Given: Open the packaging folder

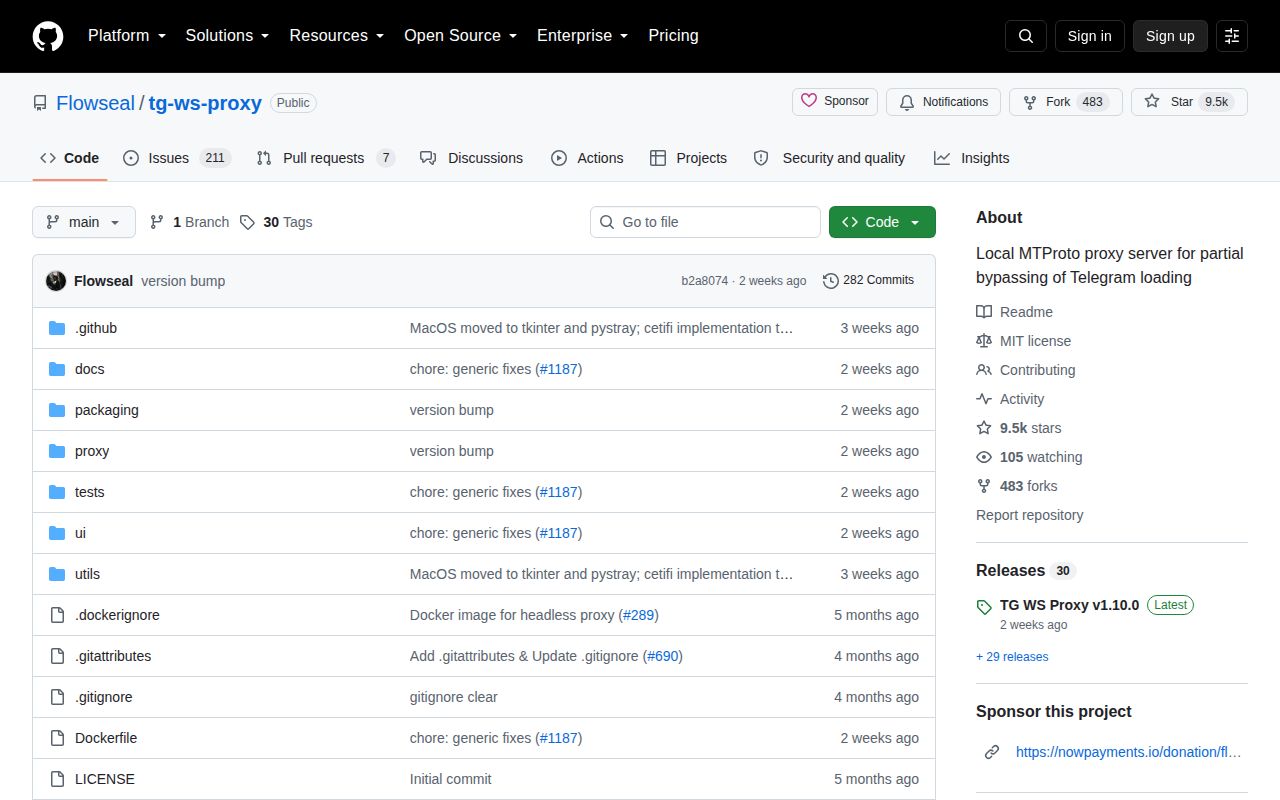Looking at the screenshot, I should [107, 410].
